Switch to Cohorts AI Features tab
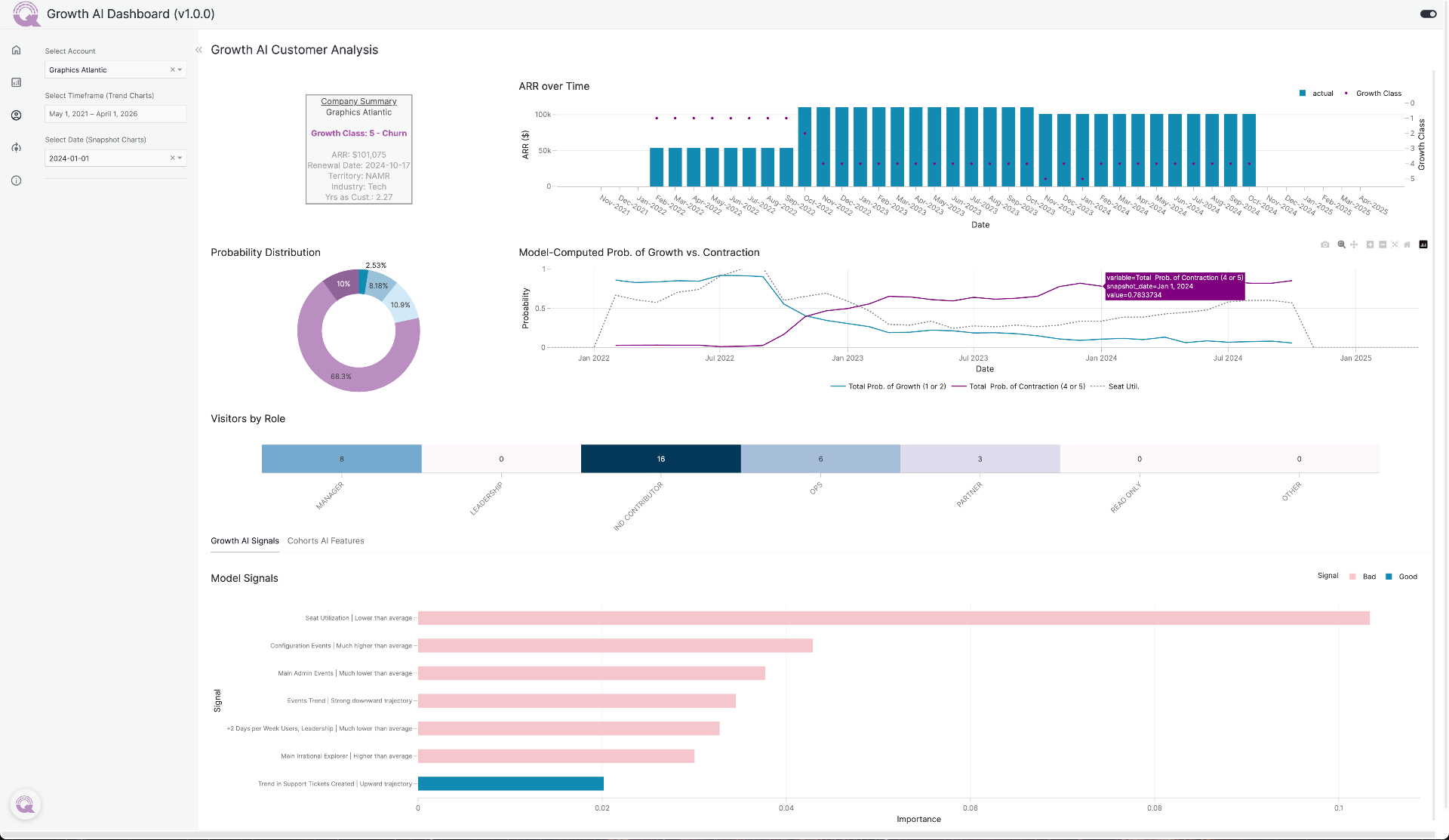1449x840 pixels. tap(325, 540)
